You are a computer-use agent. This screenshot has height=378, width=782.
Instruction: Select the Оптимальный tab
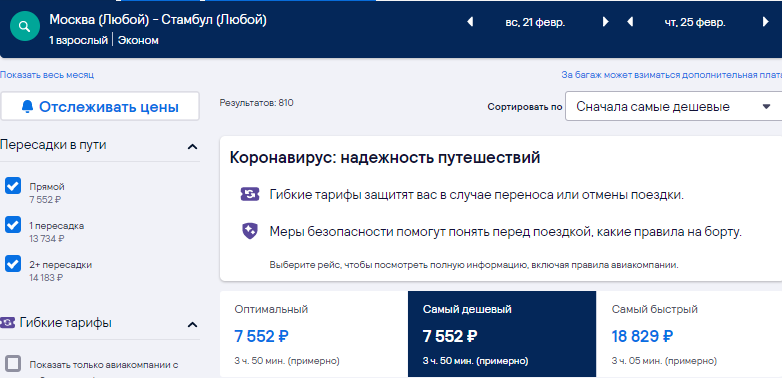[314, 334]
